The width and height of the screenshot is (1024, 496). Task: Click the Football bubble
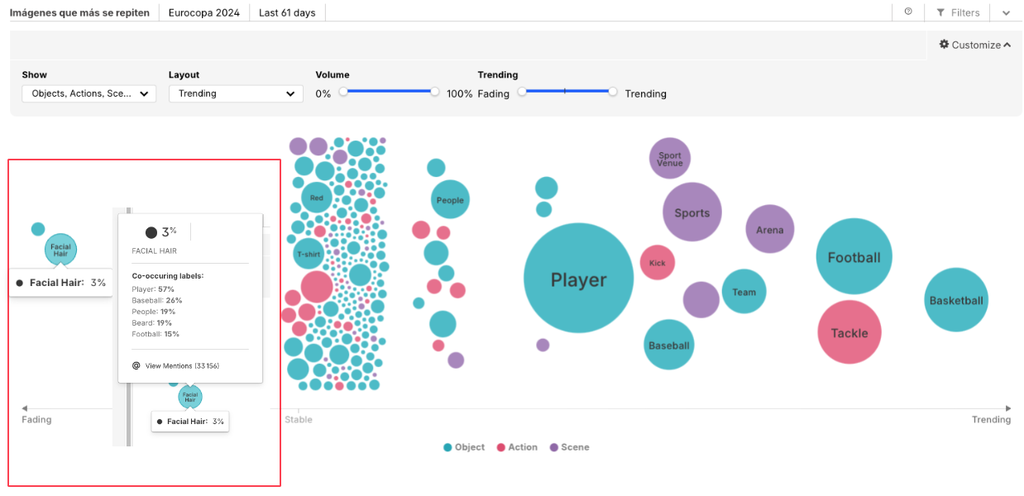pos(854,257)
